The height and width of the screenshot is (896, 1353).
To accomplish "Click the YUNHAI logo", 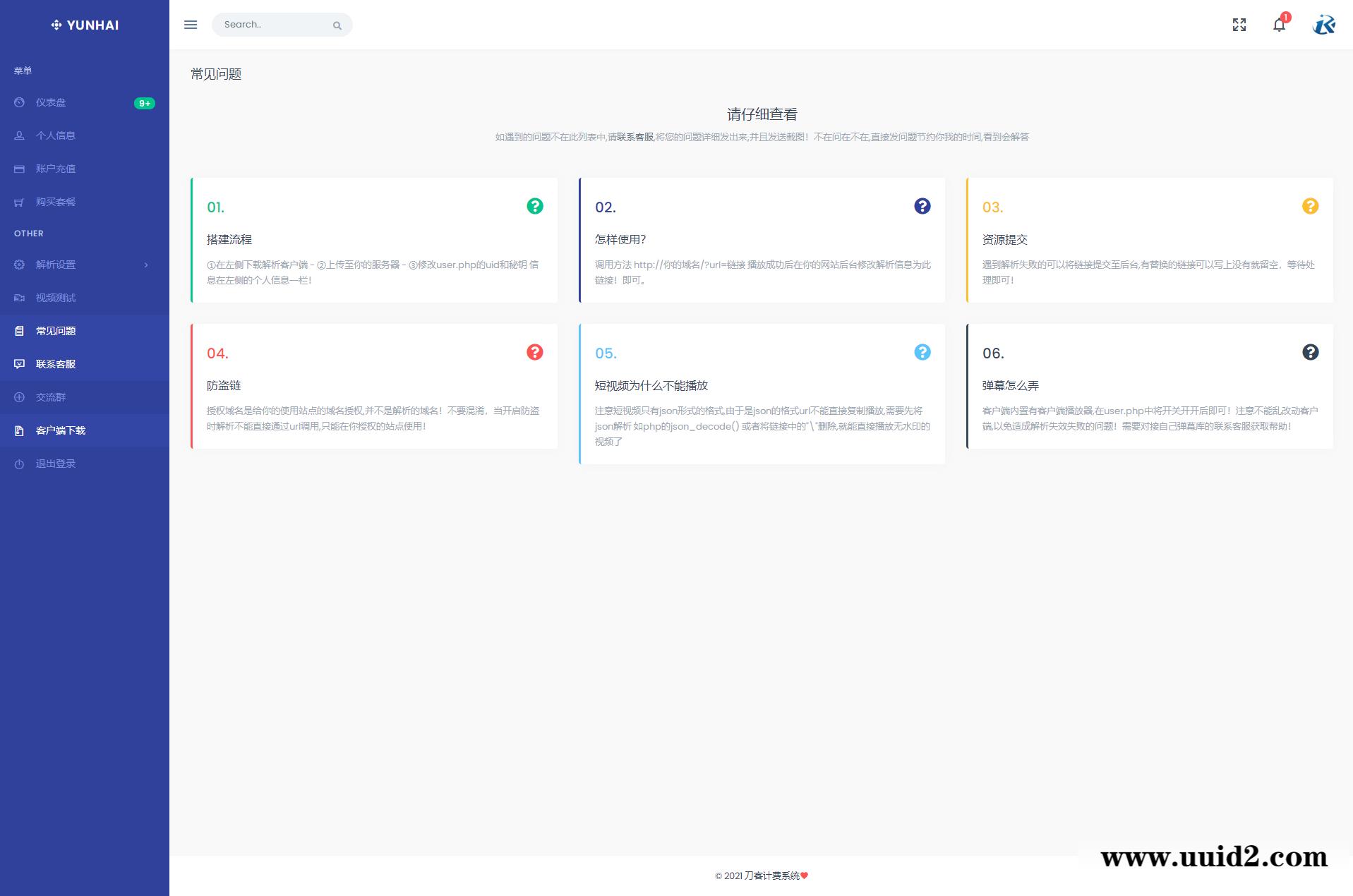I will (85, 25).
